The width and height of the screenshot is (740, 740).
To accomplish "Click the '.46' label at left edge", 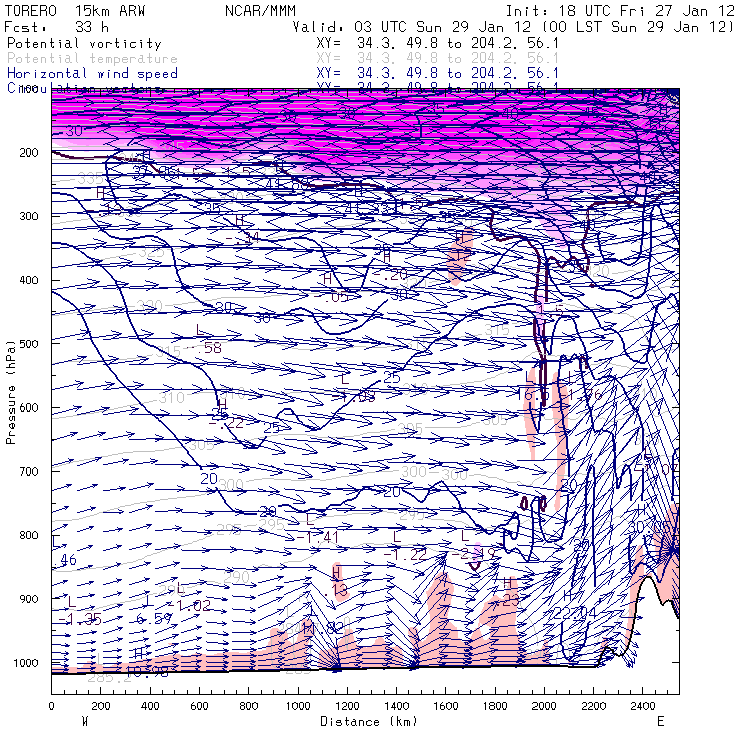I will tap(65, 560).
